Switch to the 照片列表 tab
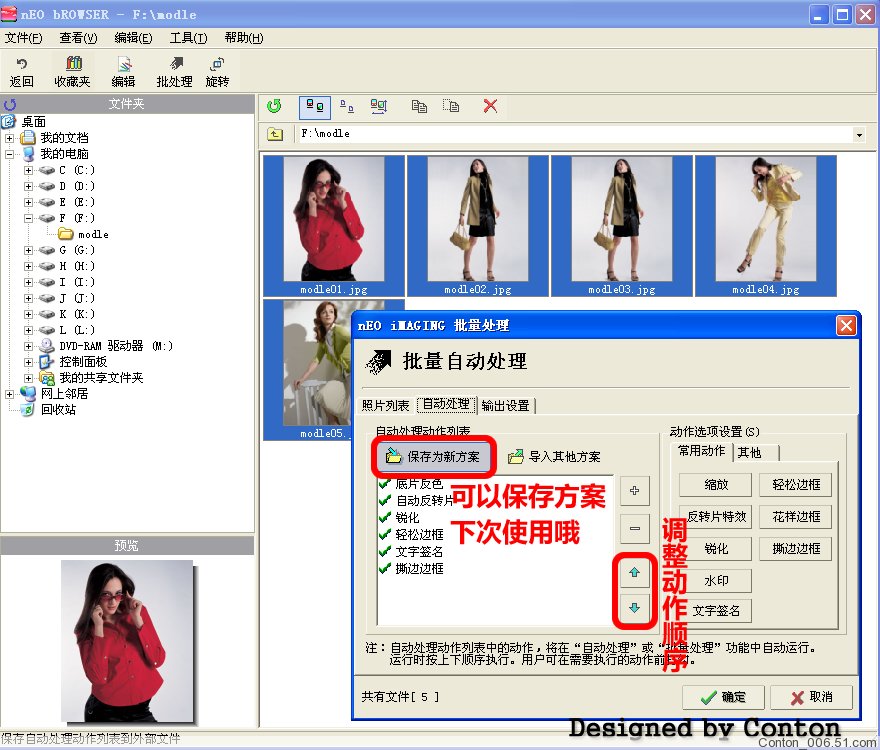The image size is (880, 750). click(386, 405)
